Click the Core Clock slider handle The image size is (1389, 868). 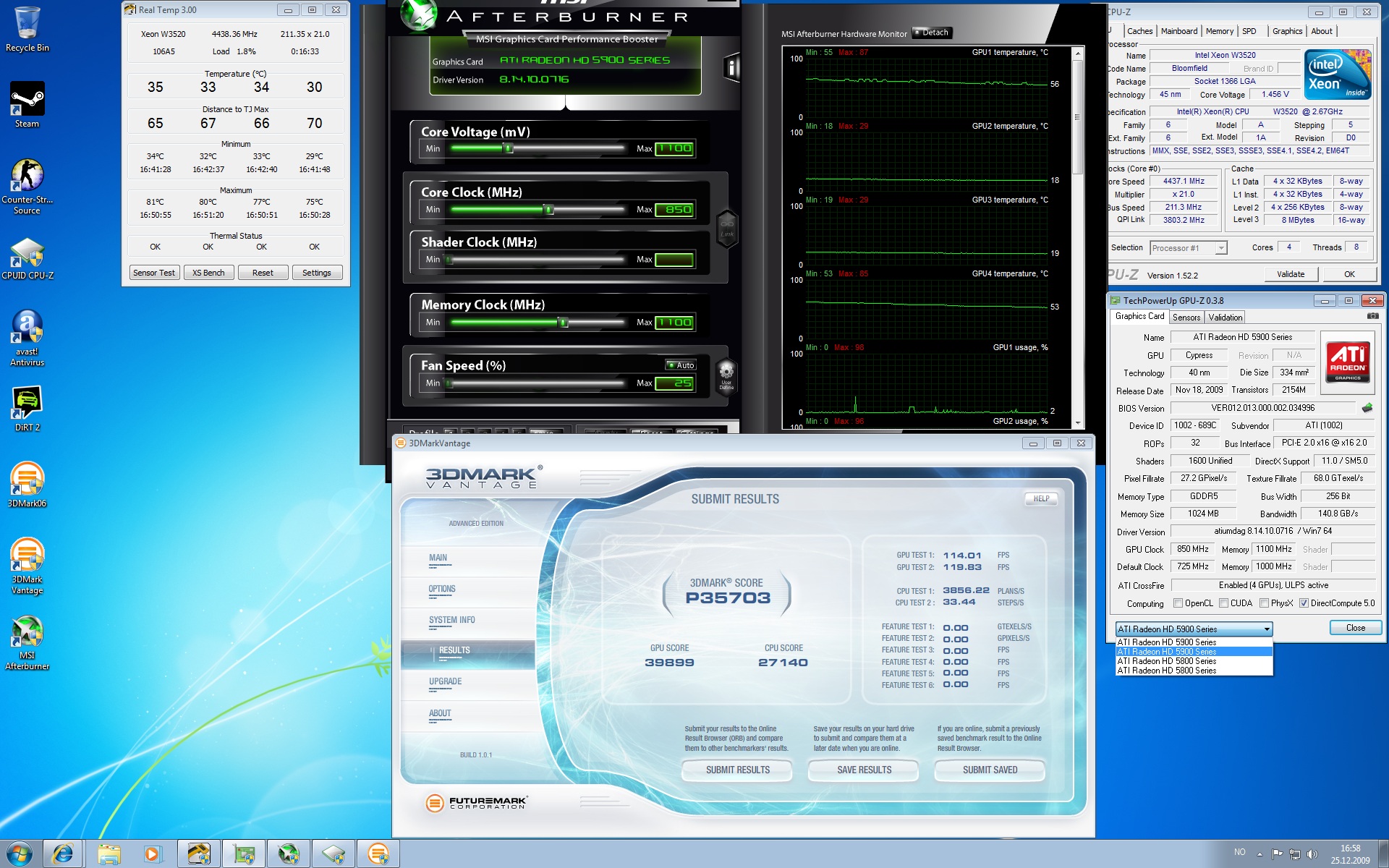click(x=548, y=210)
